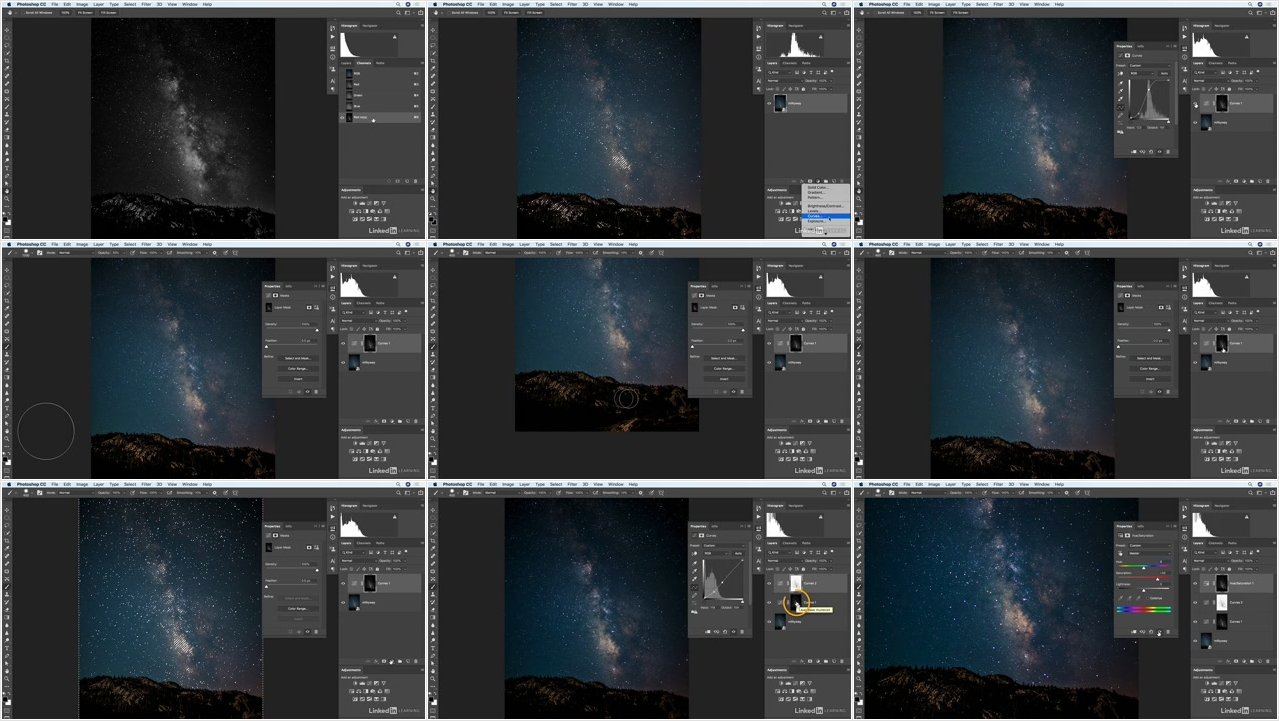Click Levels adjustment icon in Hue/Saturation frame's Adjustments panel
Viewport: 1279px width, 721px height.
(x=1215, y=683)
